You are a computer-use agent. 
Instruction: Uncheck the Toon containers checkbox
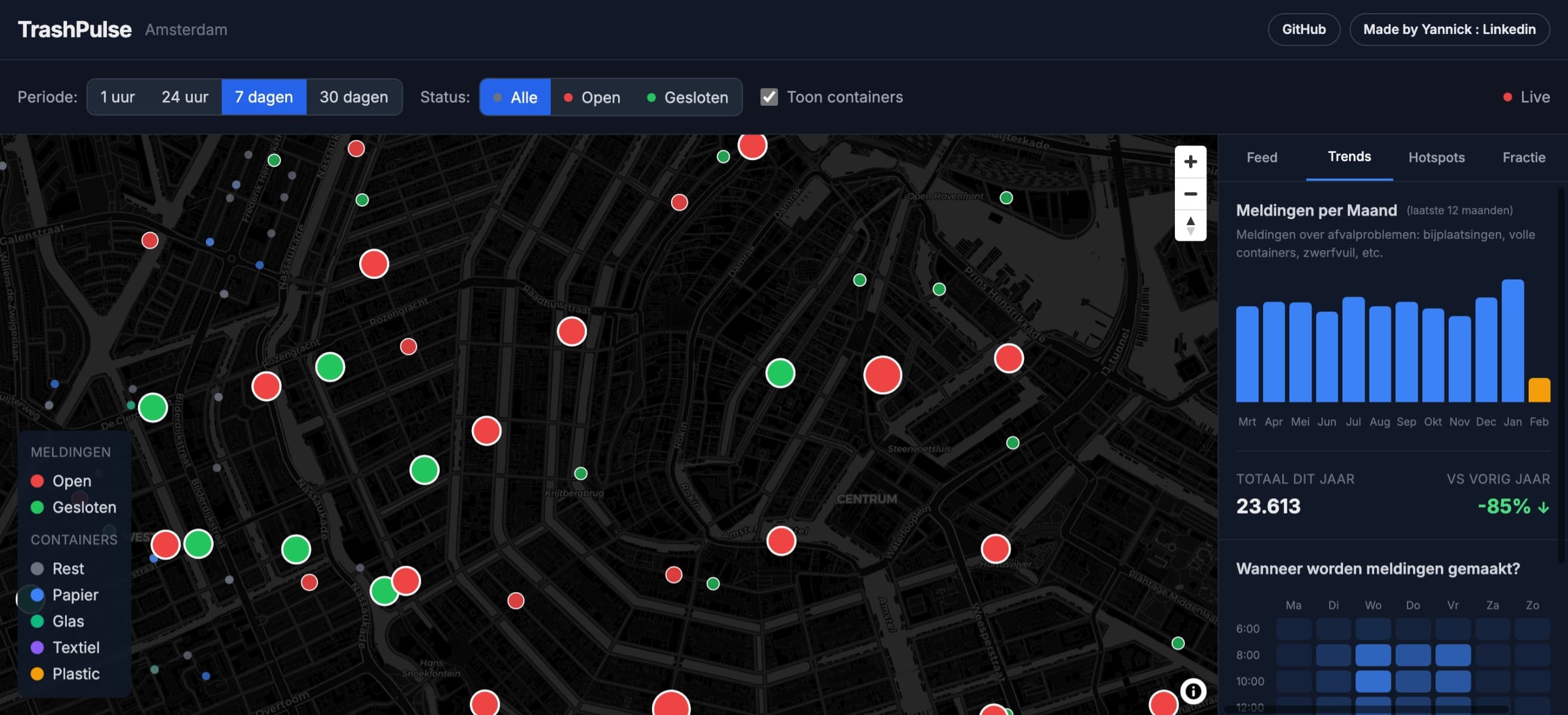pos(768,97)
